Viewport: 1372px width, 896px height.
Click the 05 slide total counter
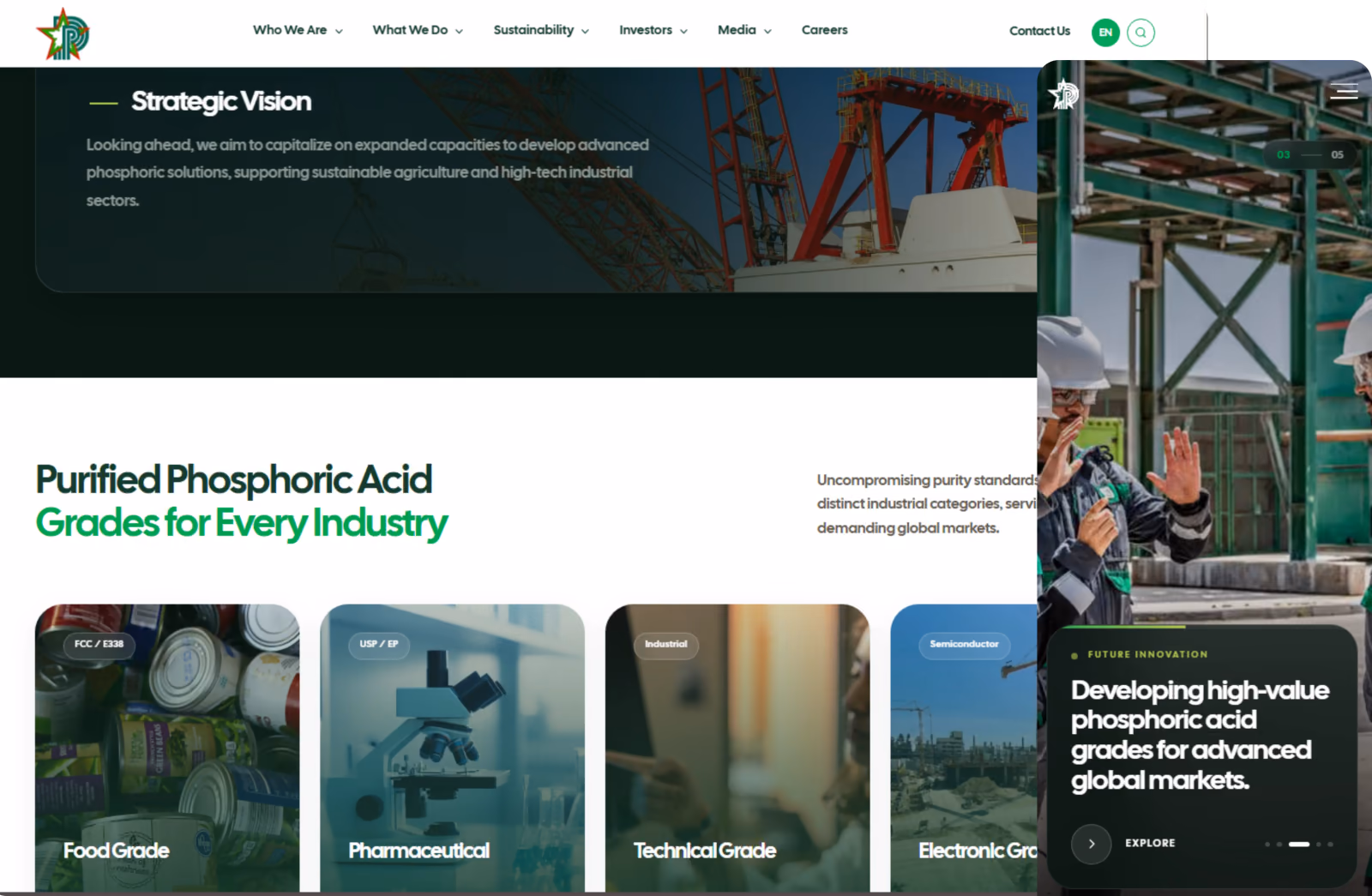[x=1337, y=154]
